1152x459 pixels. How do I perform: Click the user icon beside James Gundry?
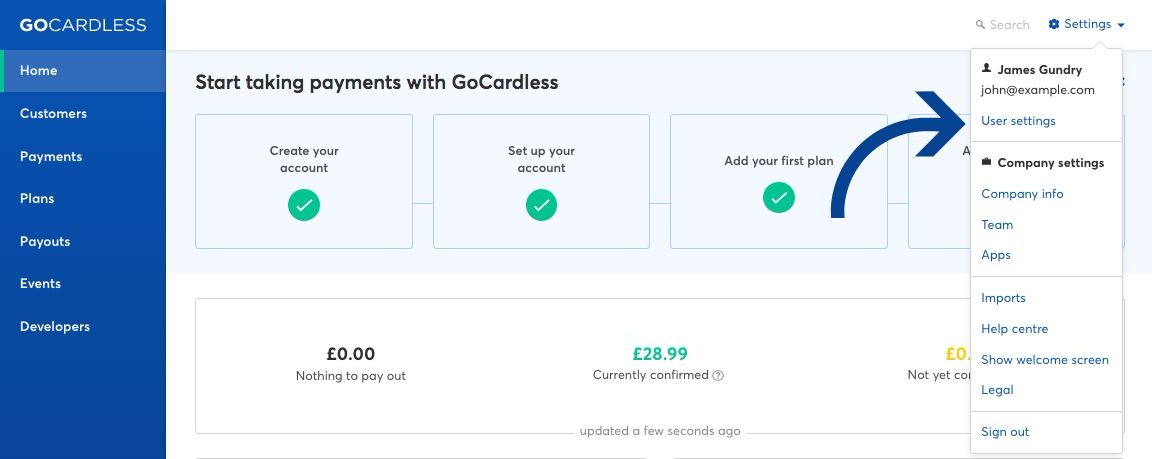[x=987, y=68]
